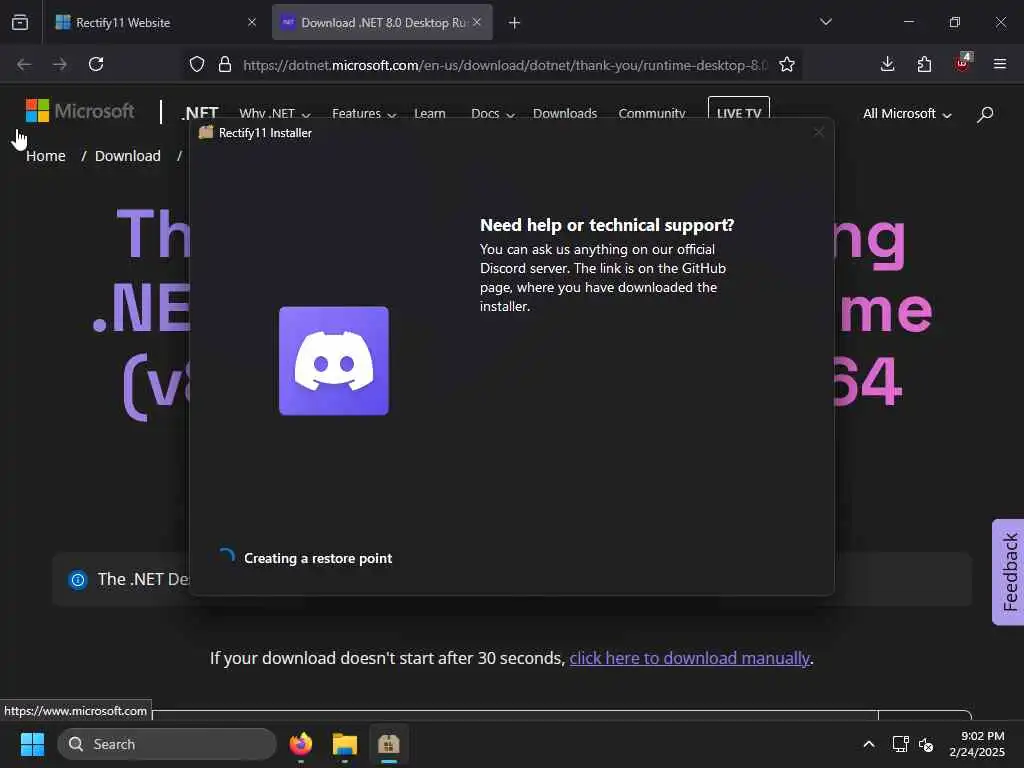Open a new browser tab
The image size is (1024, 768).
pyautogui.click(x=515, y=23)
